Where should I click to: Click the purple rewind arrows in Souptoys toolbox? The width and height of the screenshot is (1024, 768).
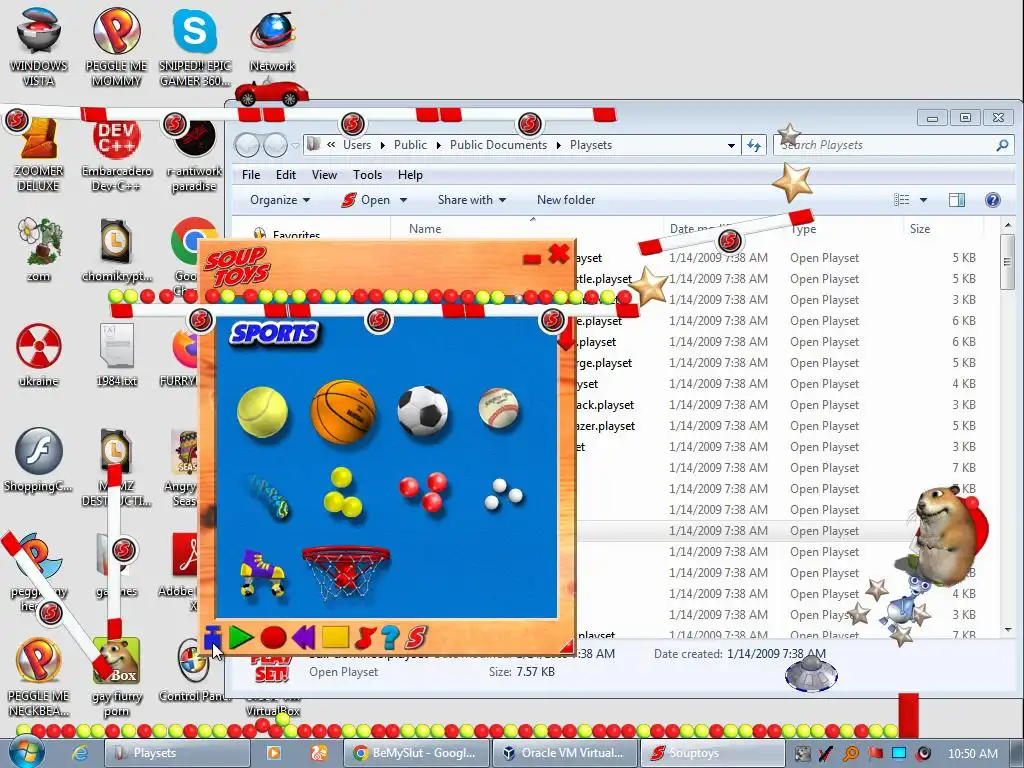(x=304, y=637)
